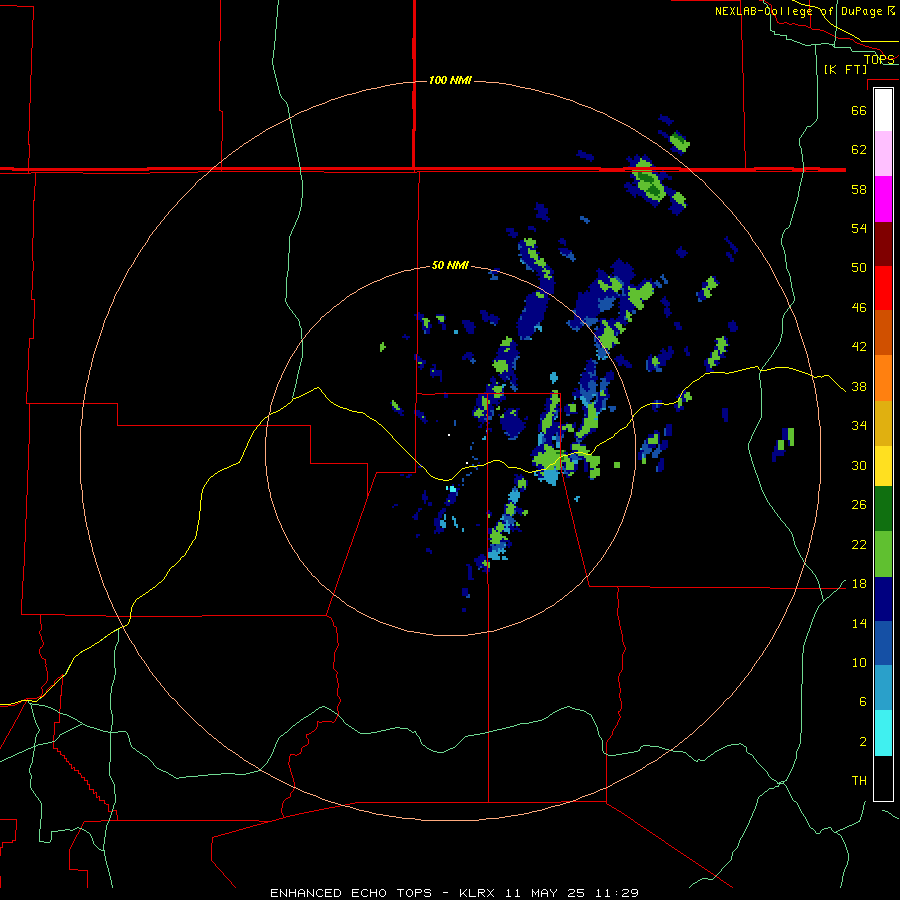This screenshot has height=900, width=900.
Task: Click the "34" scale label
Action: click(x=859, y=426)
